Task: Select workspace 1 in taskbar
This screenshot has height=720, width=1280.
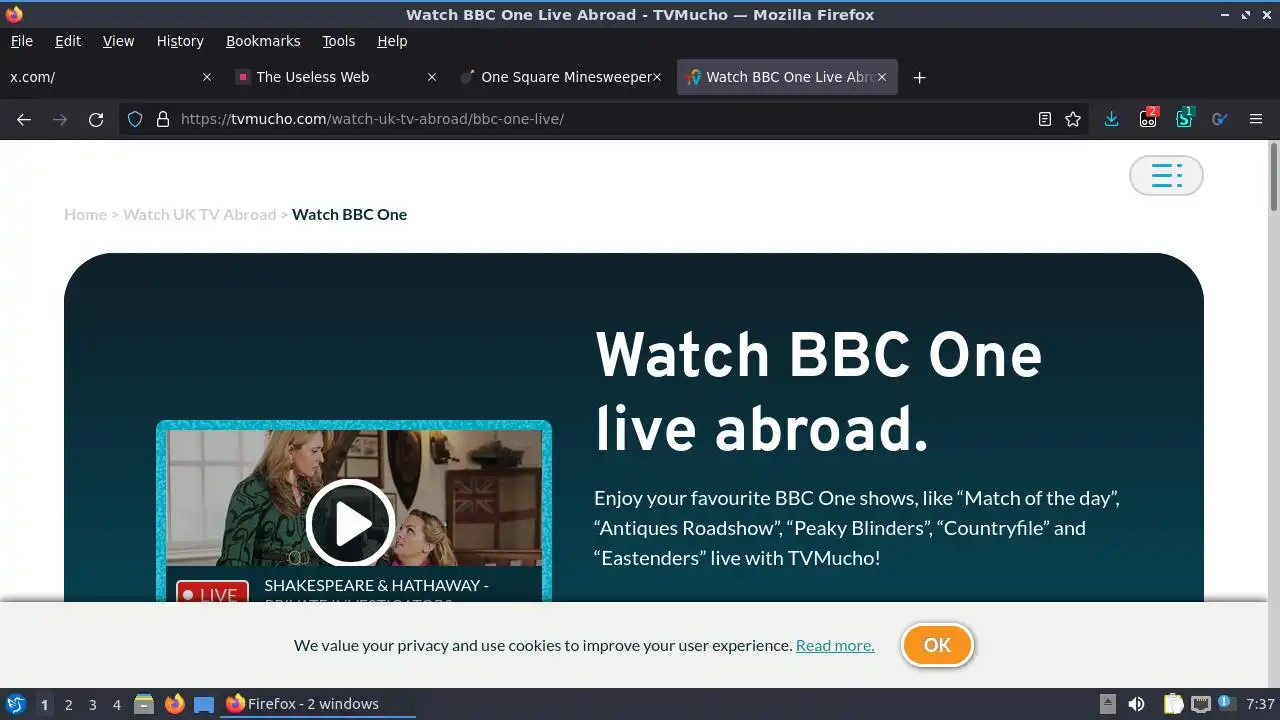Action: 44,704
